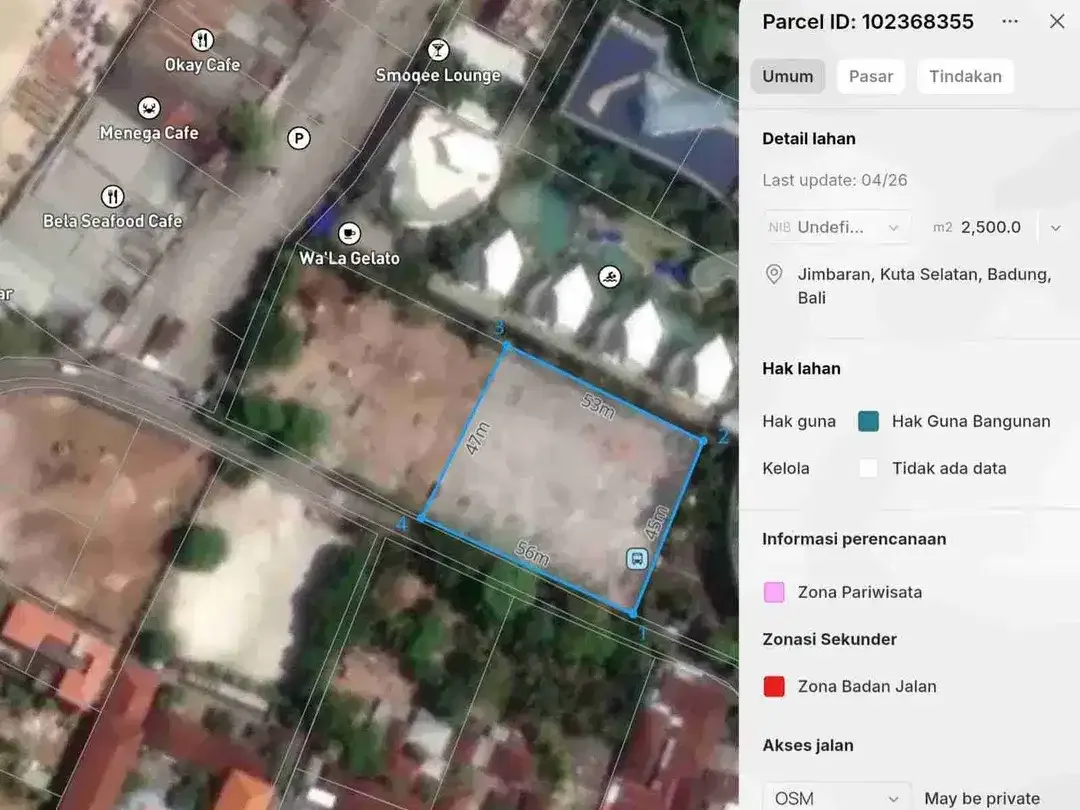Click the teal Hak Guna Bangunan swatch
The height and width of the screenshot is (810, 1080).
pyautogui.click(x=869, y=422)
